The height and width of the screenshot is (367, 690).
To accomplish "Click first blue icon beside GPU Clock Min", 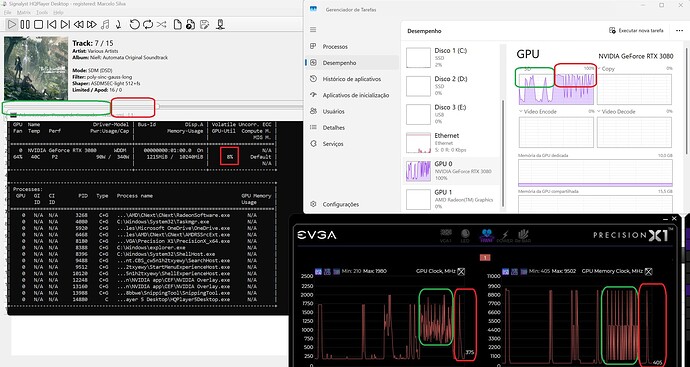I will click(x=318, y=272).
